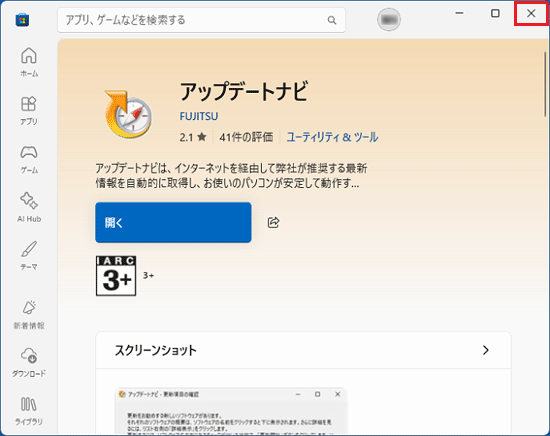This screenshot has height=436, width=550.
Task: Open the Themes (テーマ) section
Action: pos(29,256)
